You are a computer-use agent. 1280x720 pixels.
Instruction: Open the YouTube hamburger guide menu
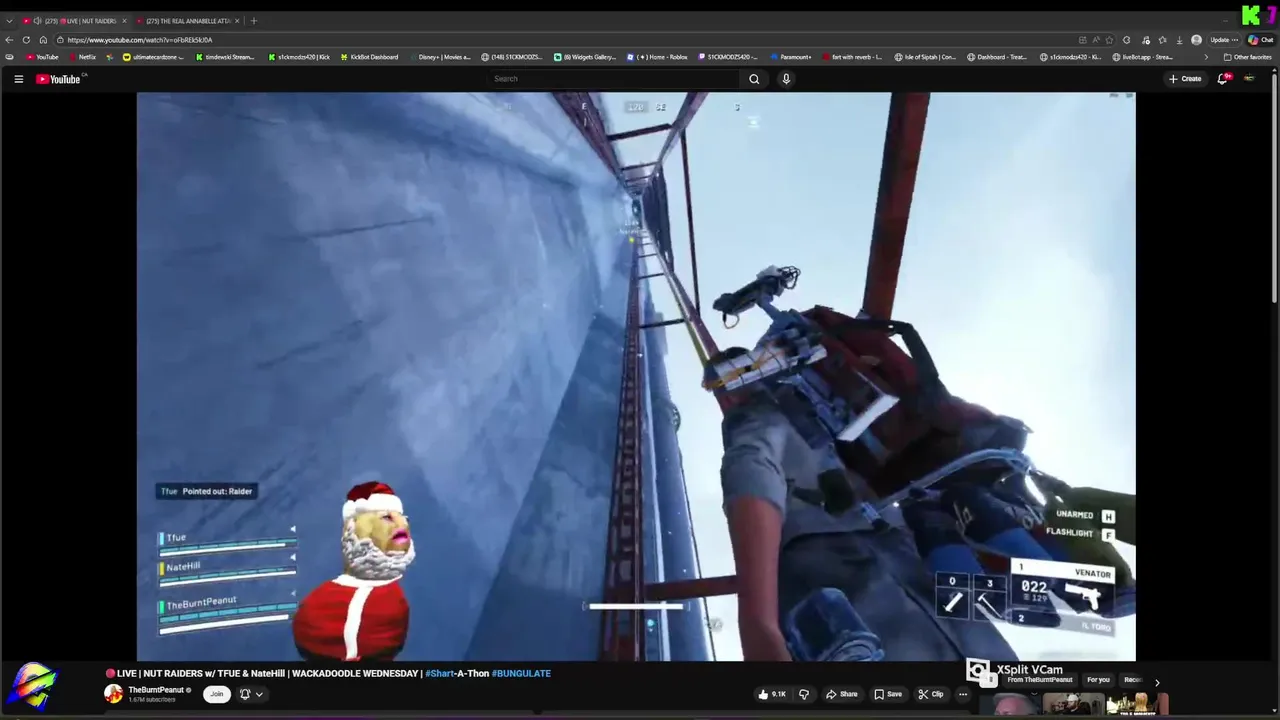click(18, 79)
